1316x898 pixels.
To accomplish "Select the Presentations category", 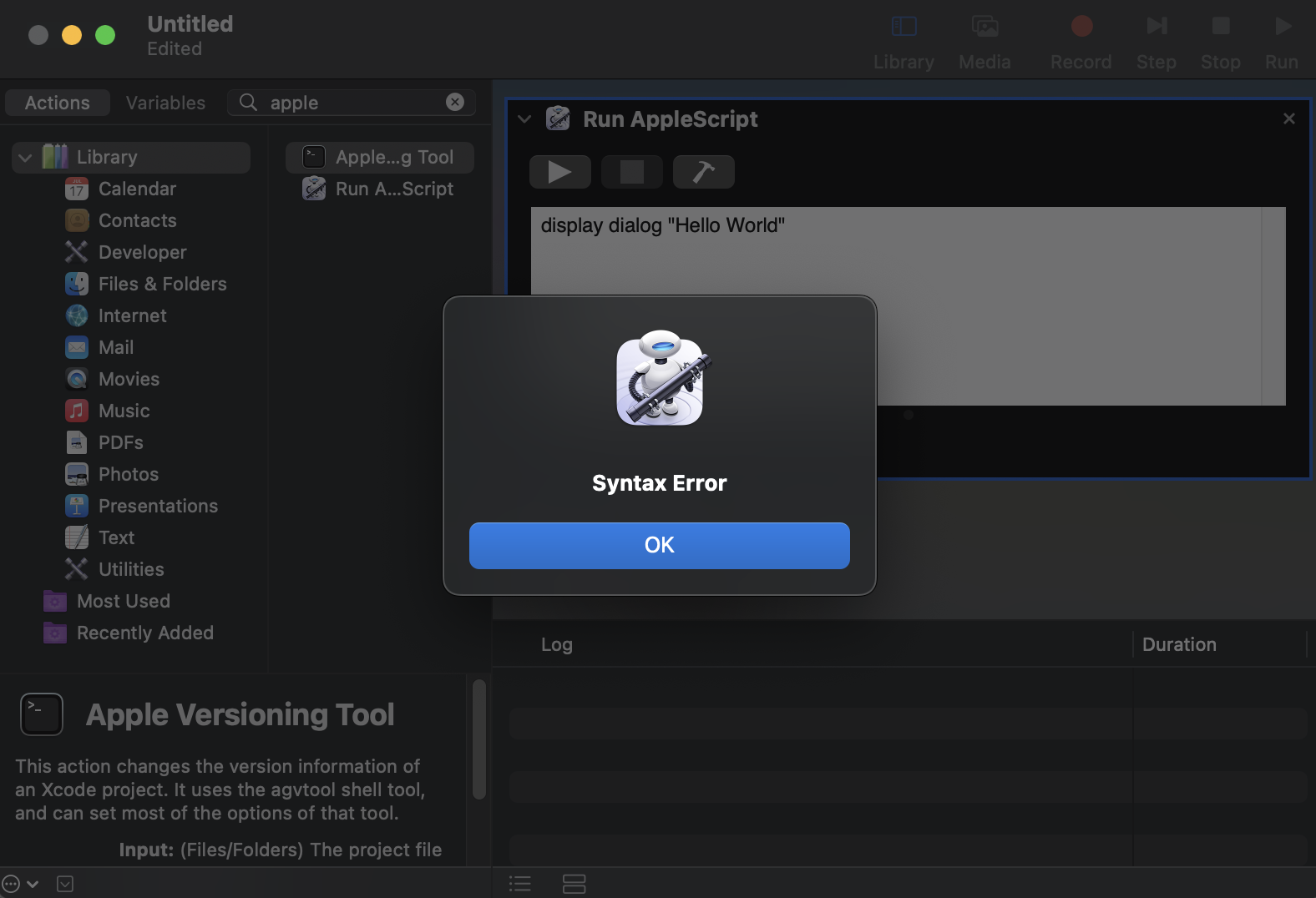I will tap(158, 507).
